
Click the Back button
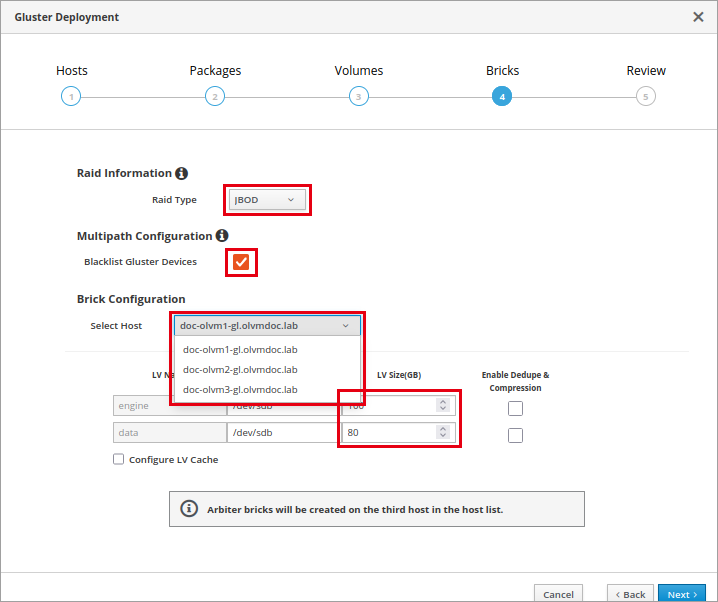(630, 594)
